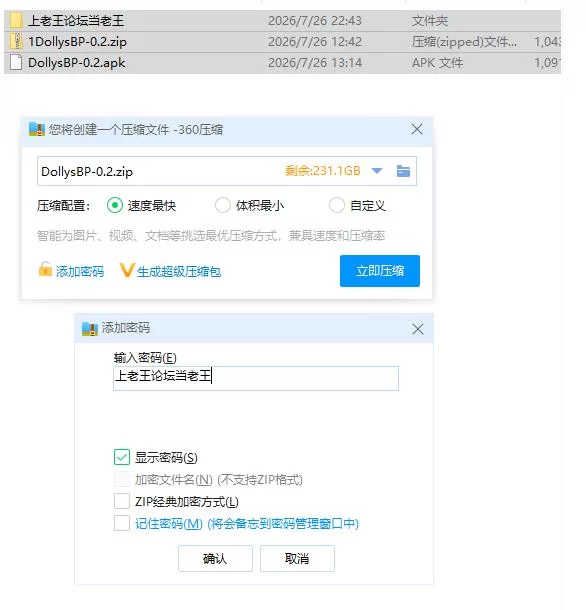Click the archive name field DollysBP-0.2.zip
This screenshot has height=610, width=586.
(x=227, y=171)
